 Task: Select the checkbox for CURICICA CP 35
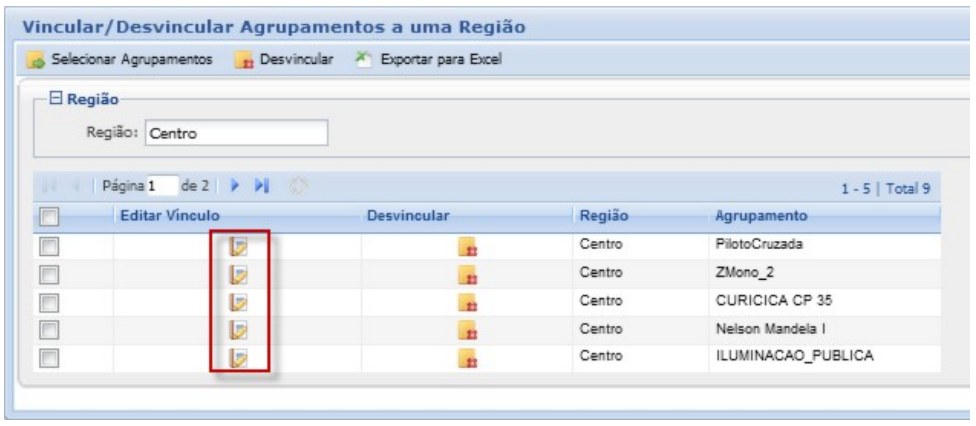point(45,302)
